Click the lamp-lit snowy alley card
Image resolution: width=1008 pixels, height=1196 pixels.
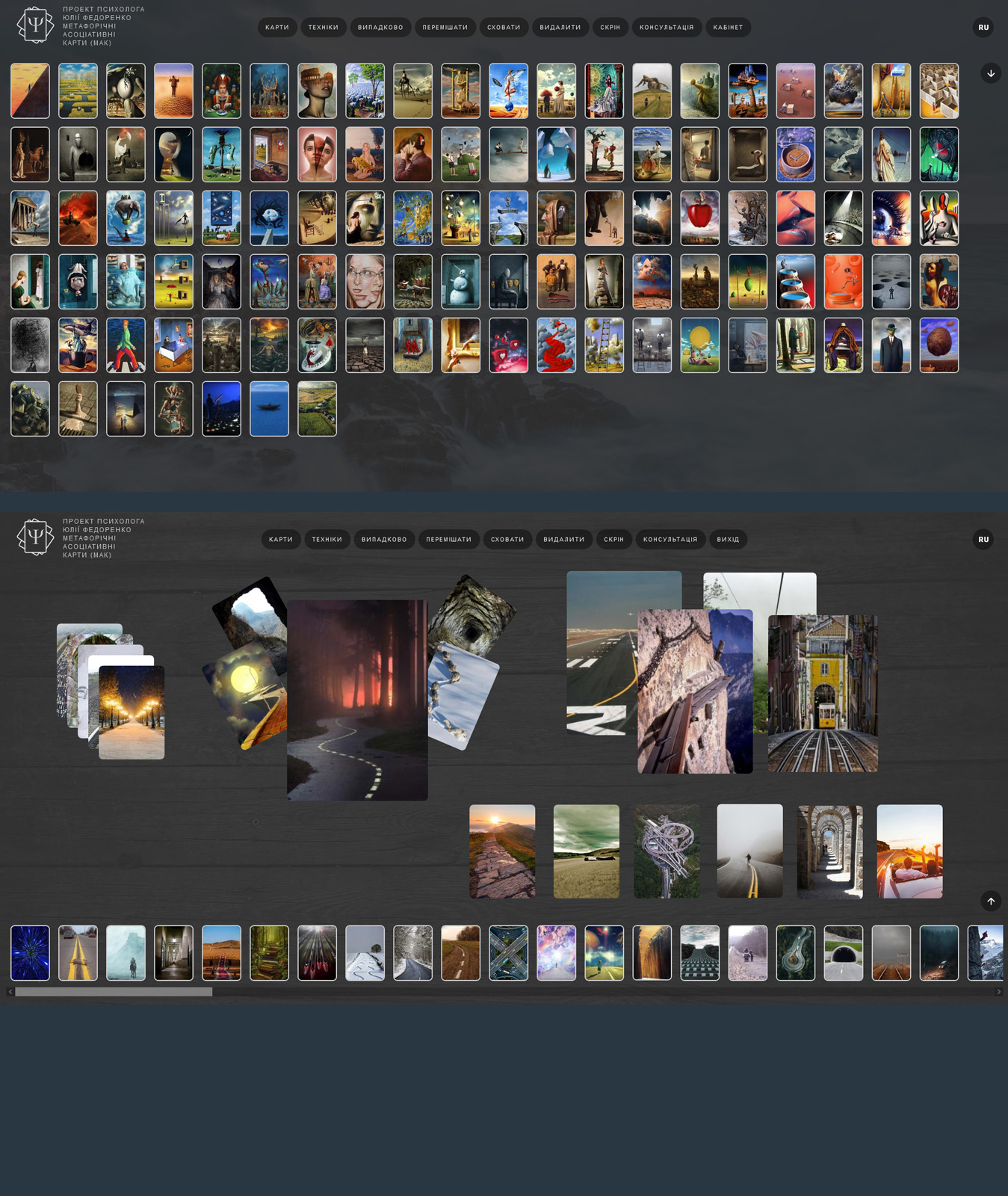pyautogui.click(x=132, y=712)
